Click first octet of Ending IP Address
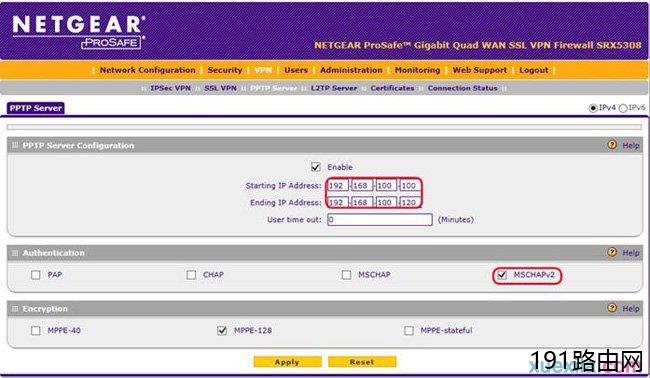650x378 pixels. [337, 202]
